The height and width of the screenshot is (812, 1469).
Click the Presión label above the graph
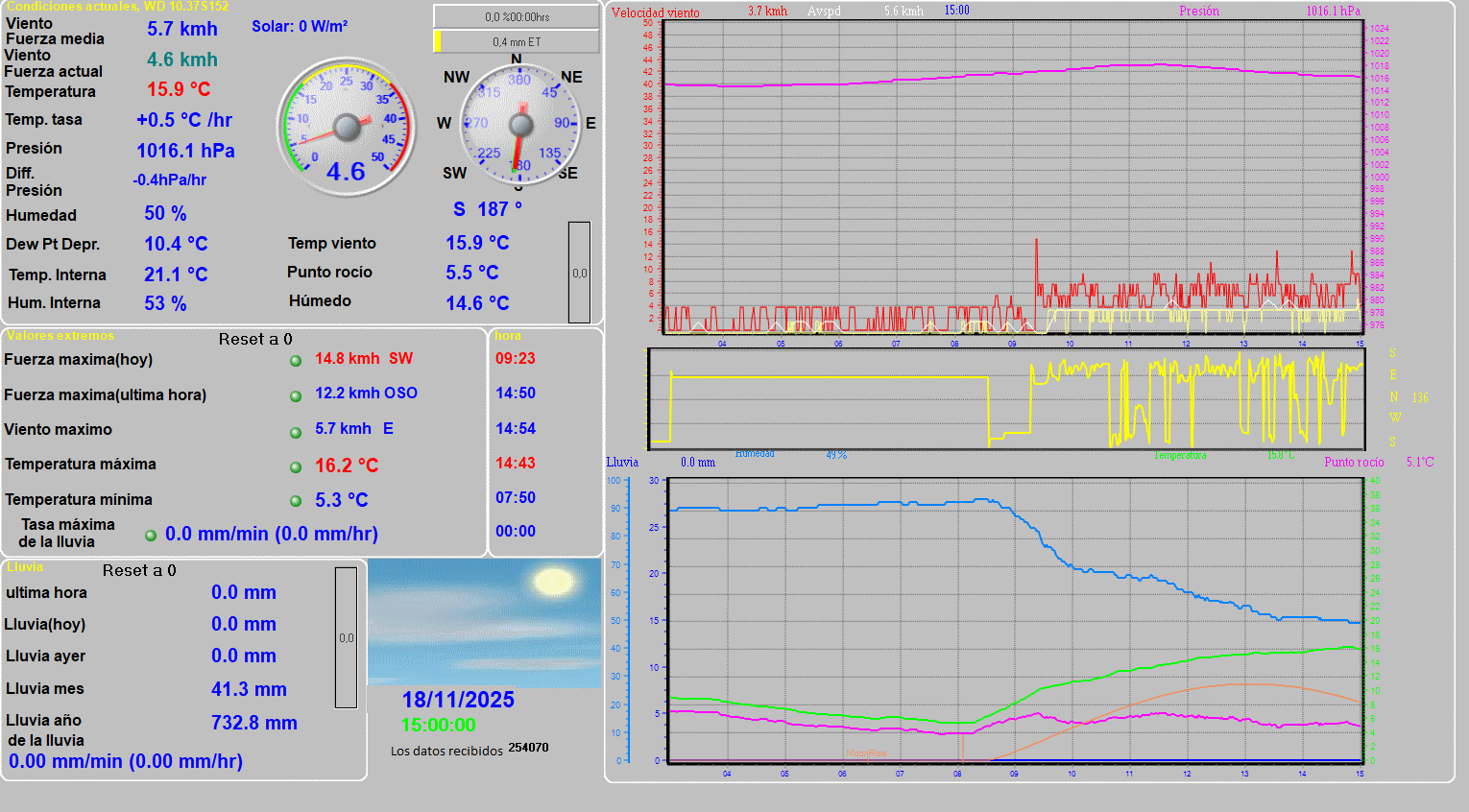pos(1199,12)
